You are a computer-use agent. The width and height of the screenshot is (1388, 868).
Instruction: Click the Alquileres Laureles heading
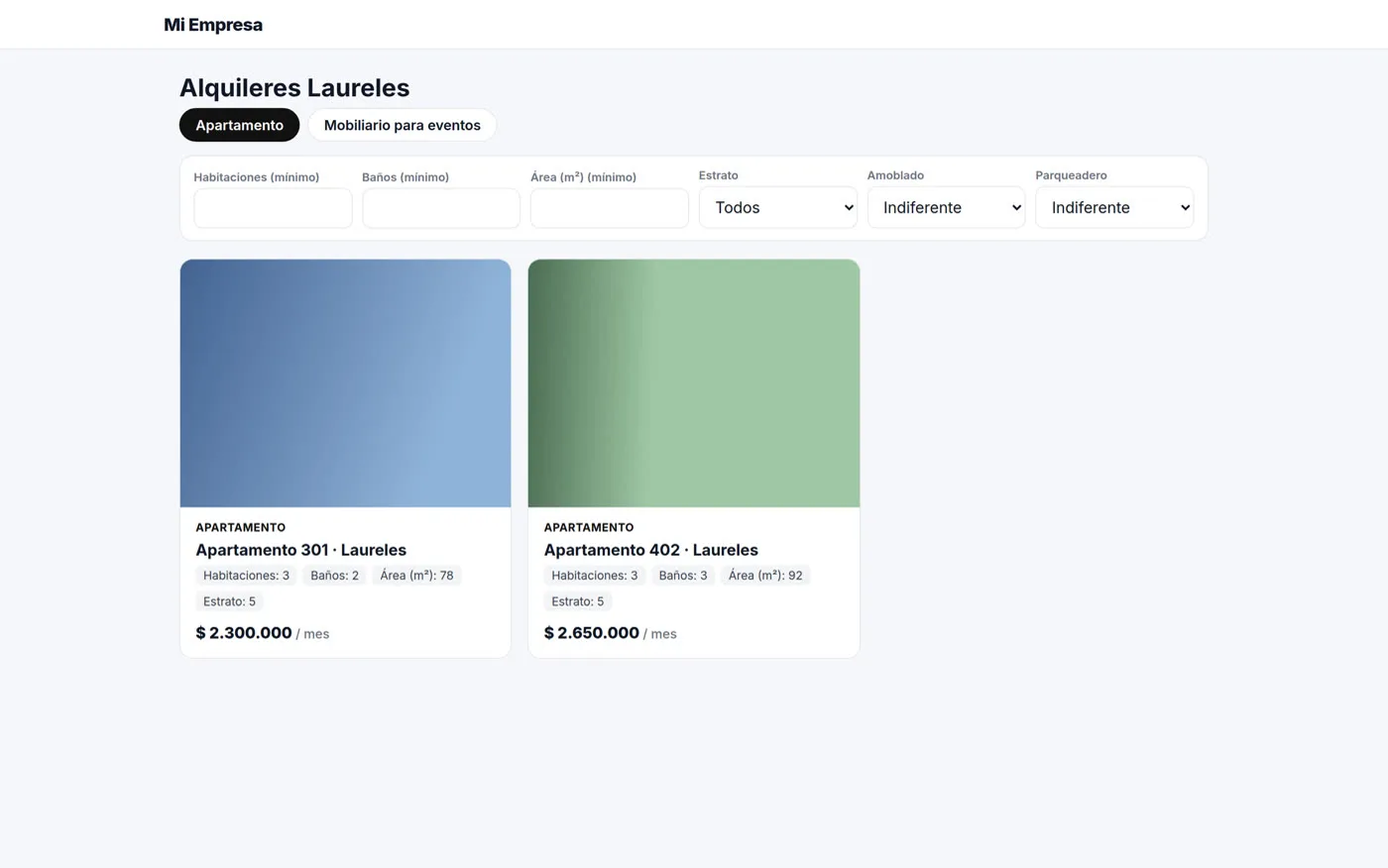click(294, 87)
